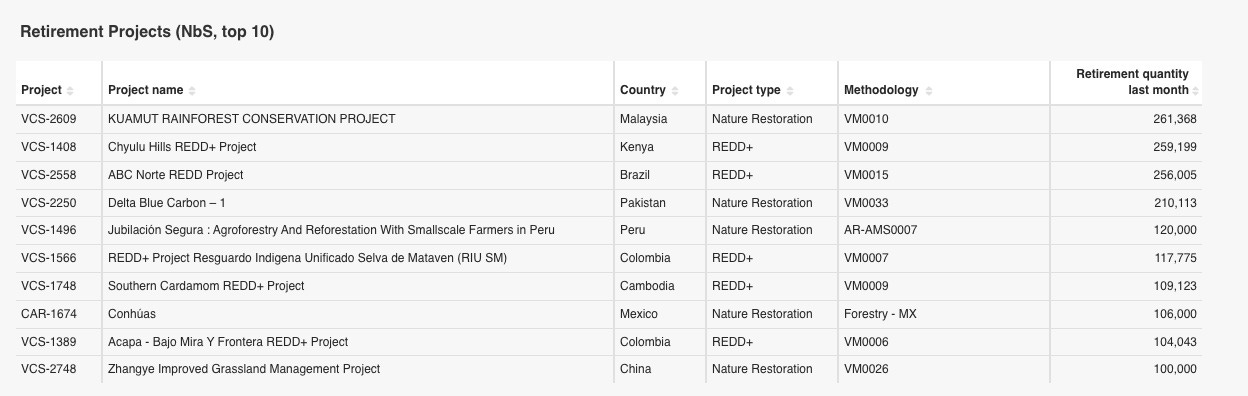Click methodology VM0015
1248x396 pixels.
click(x=866, y=175)
